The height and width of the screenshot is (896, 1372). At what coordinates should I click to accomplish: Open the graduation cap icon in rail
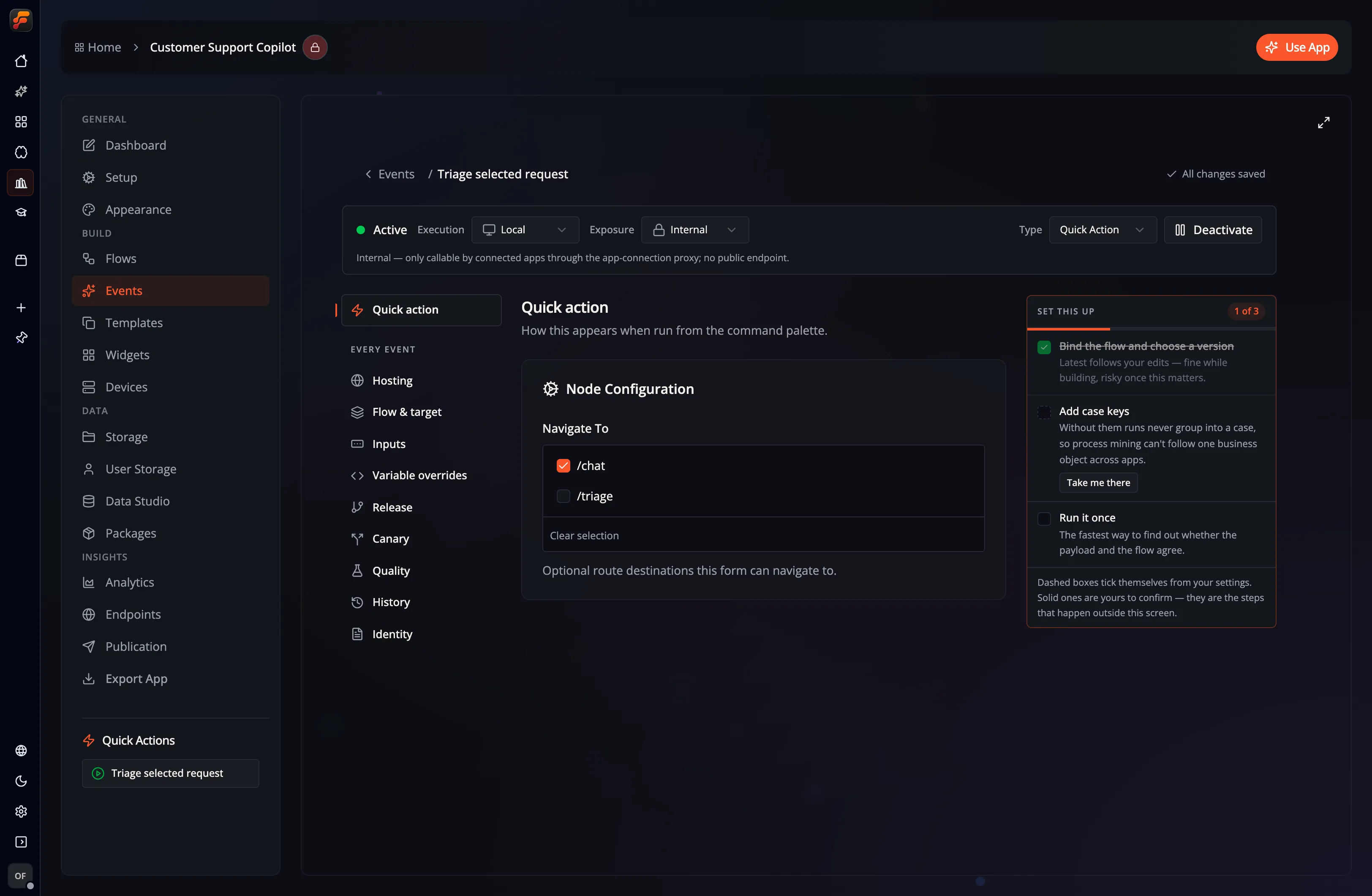pos(21,212)
